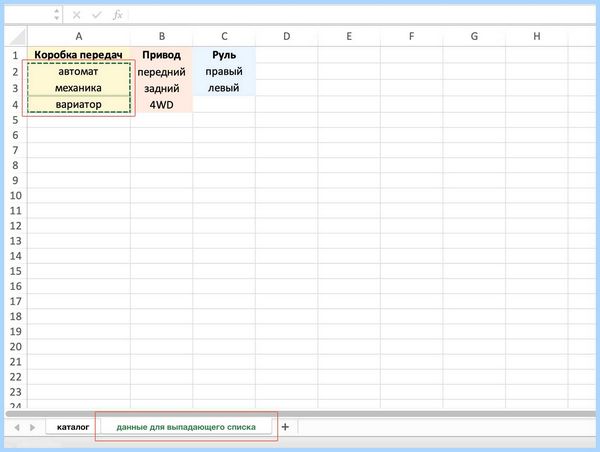Click the задний cell
Screen dimensions: 600x452
161,88
